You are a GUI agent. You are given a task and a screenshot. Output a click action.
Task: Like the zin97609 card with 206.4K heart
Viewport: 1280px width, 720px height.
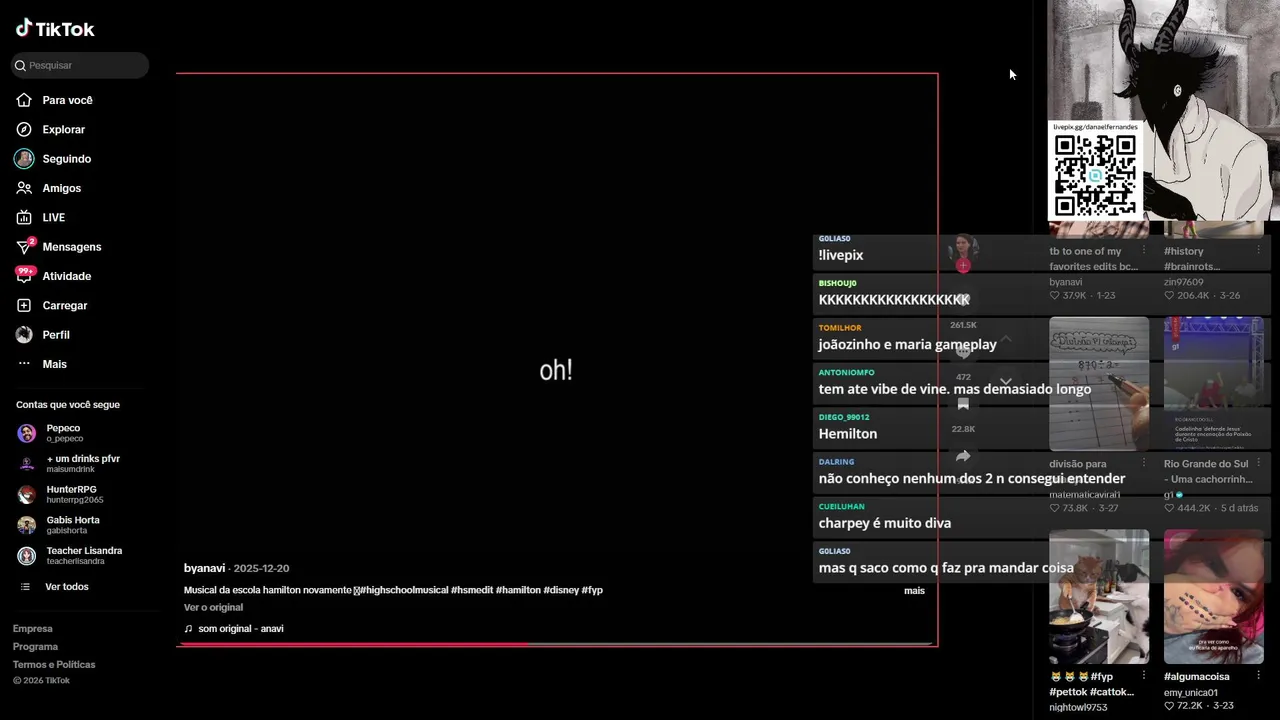point(1170,296)
